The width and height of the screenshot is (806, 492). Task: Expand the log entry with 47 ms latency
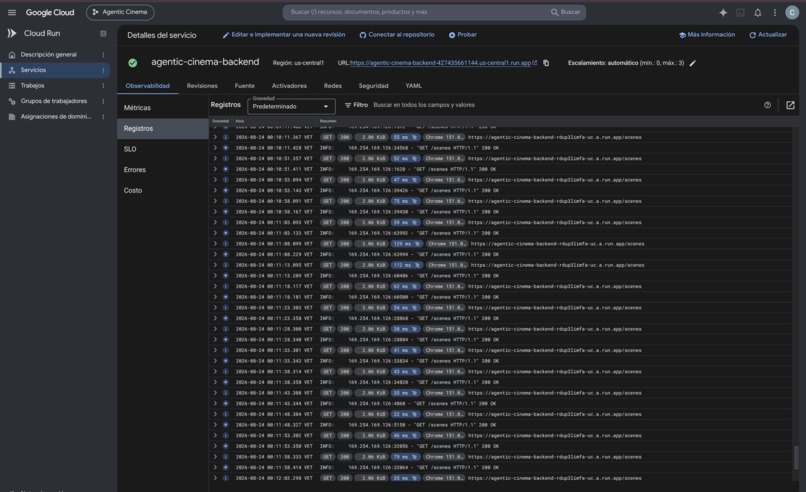[x=215, y=180]
